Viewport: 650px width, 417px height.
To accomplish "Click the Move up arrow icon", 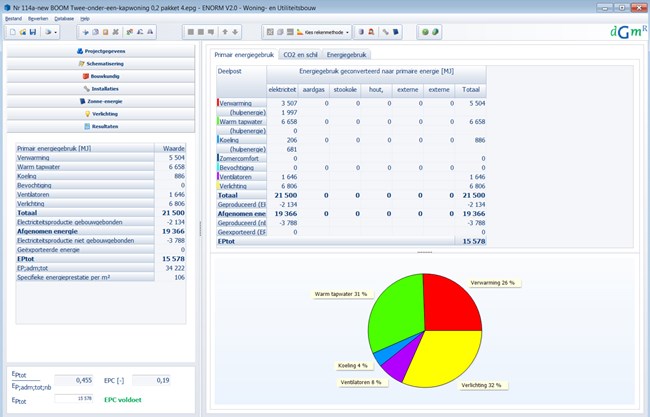I will pos(225,32).
